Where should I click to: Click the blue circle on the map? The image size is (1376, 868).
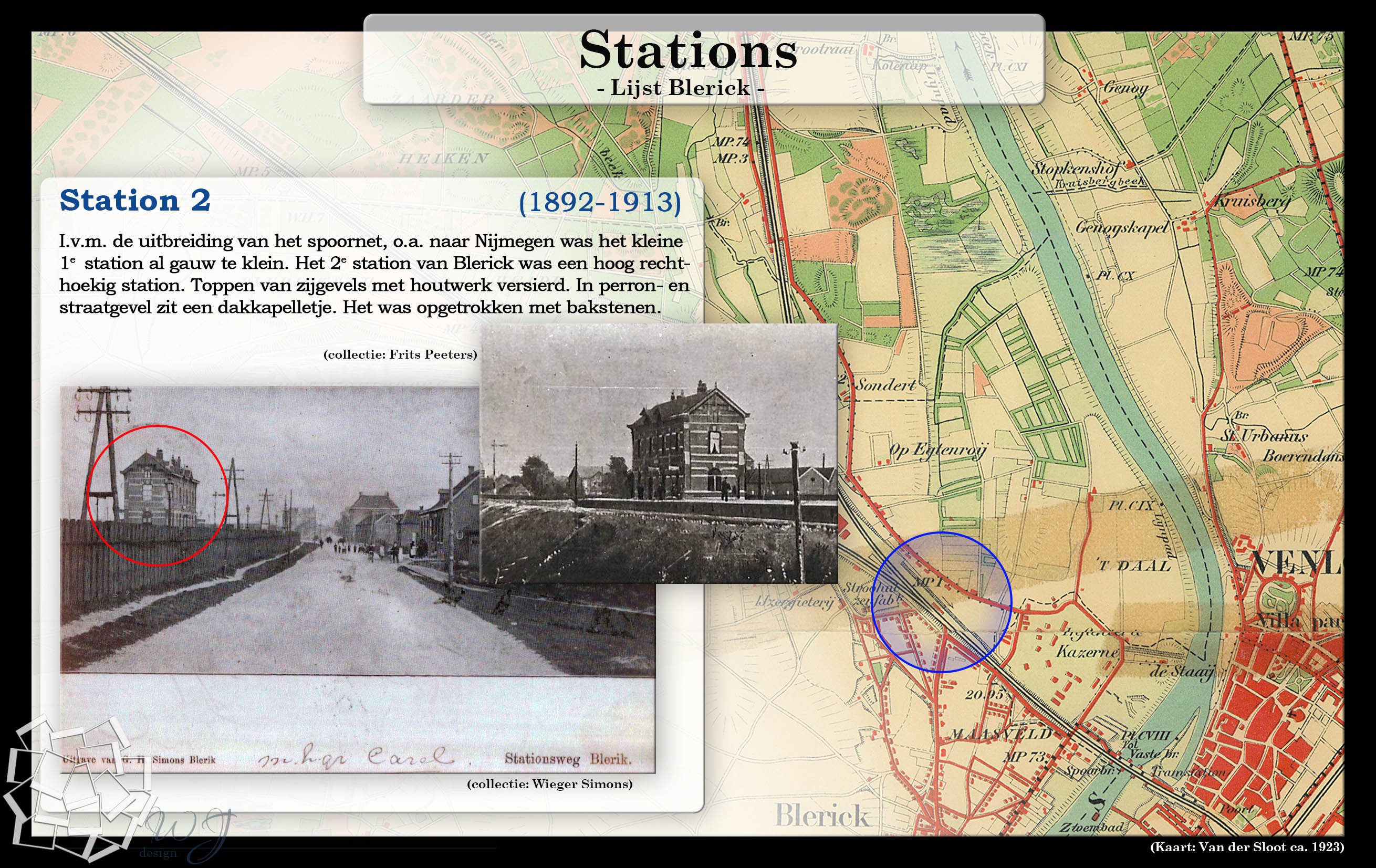[x=941, y=602]
